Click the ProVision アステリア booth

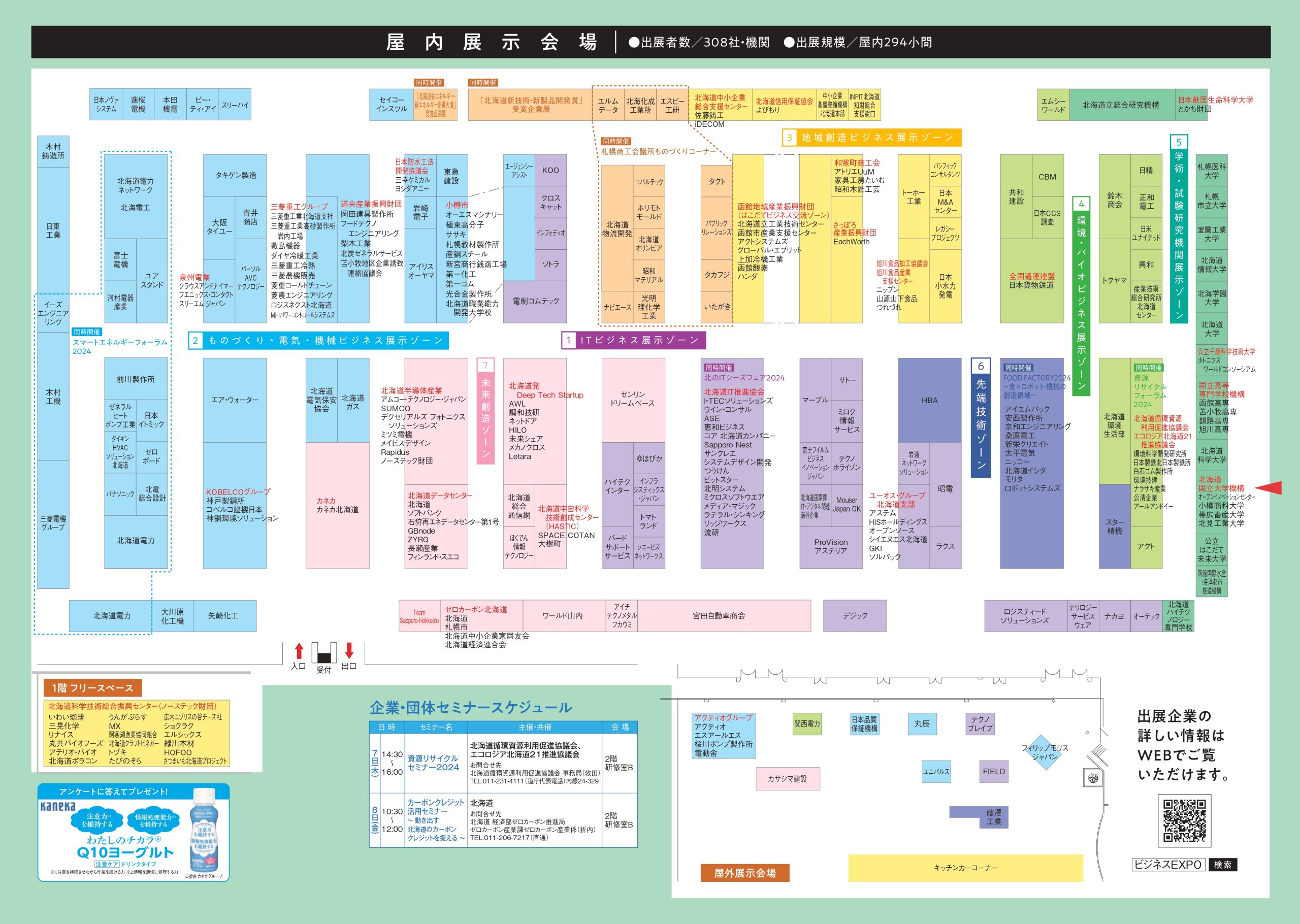(831, 547)
